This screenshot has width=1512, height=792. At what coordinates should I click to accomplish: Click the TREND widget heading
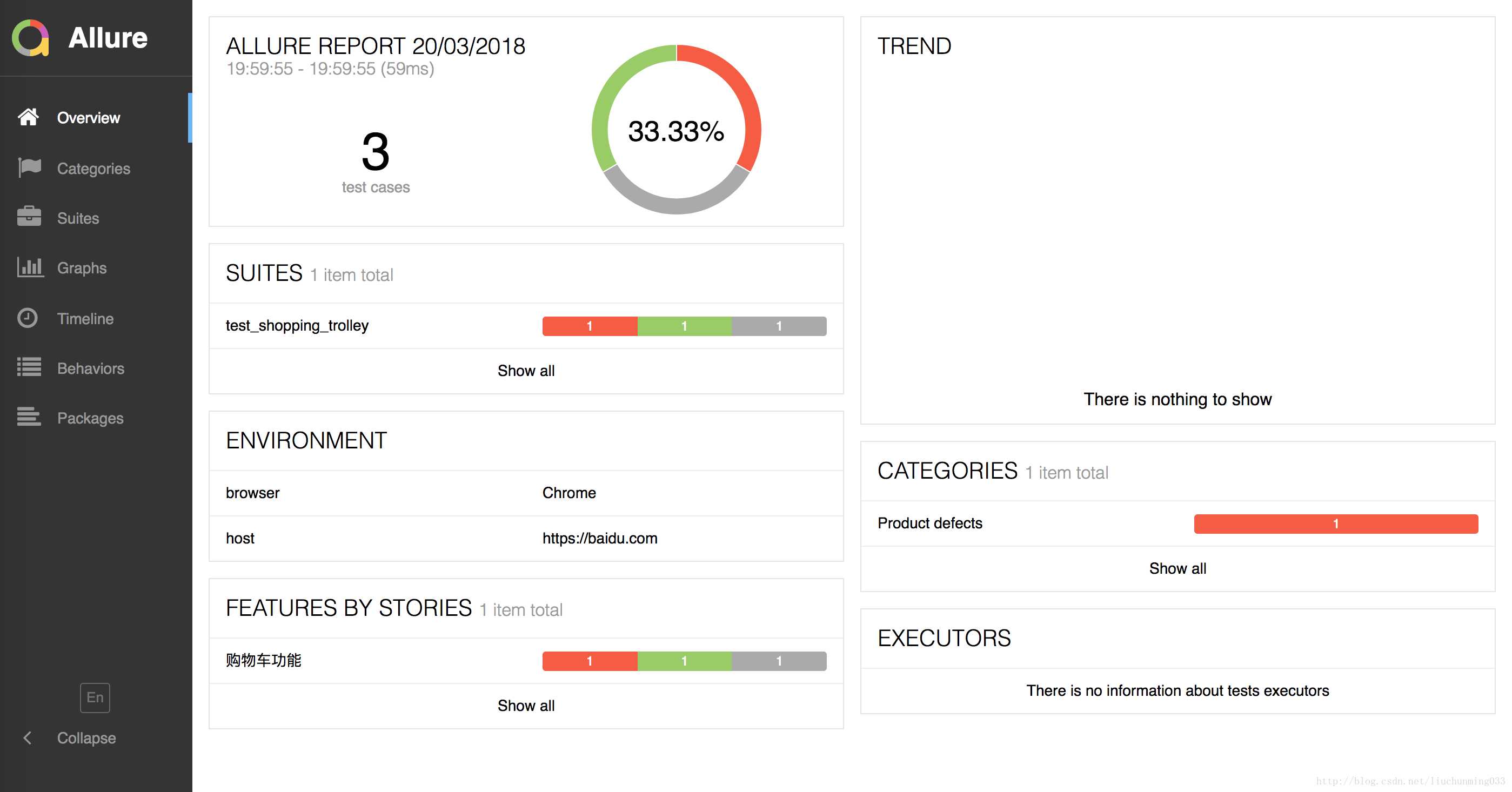tap(914, 46)
